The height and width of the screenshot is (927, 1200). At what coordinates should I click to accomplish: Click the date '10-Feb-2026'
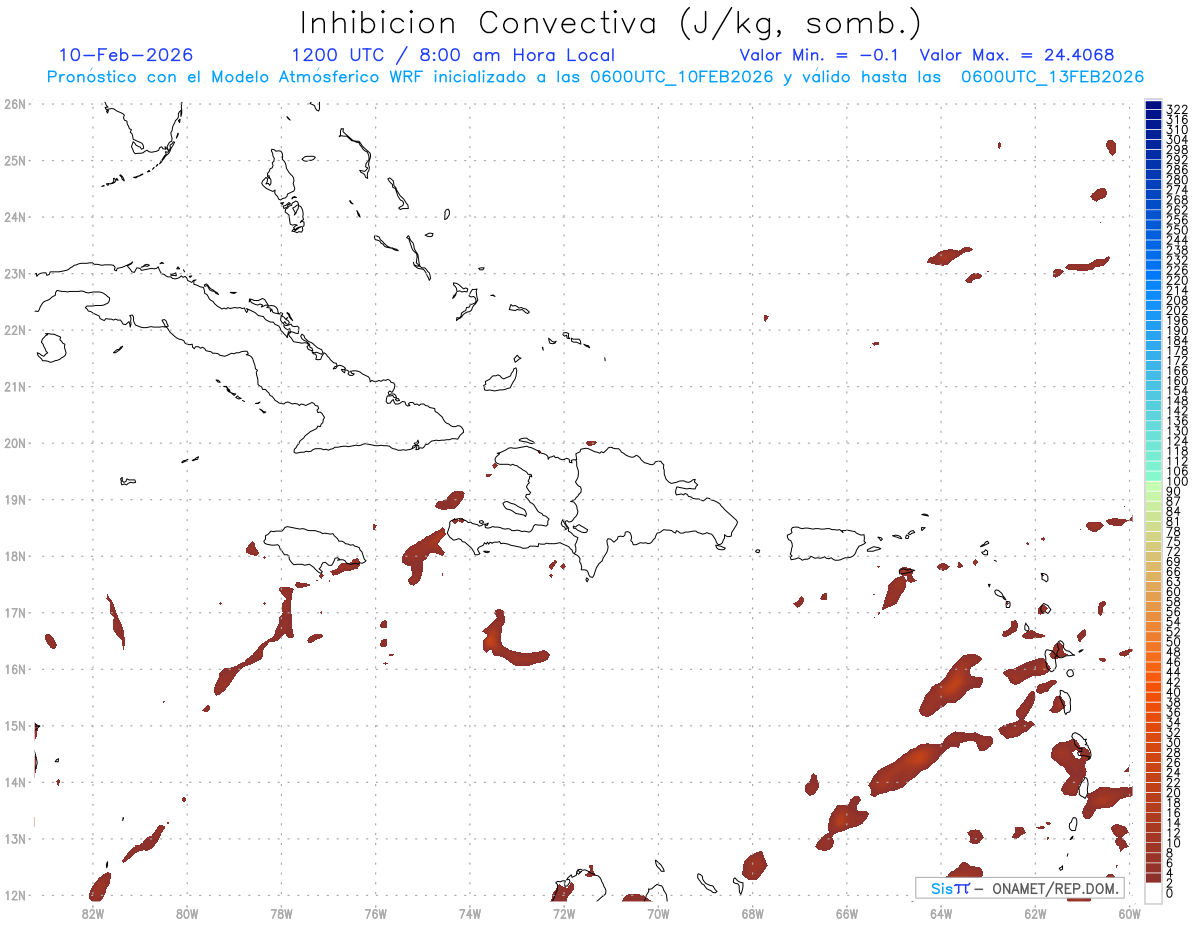[x=126, y=55]
